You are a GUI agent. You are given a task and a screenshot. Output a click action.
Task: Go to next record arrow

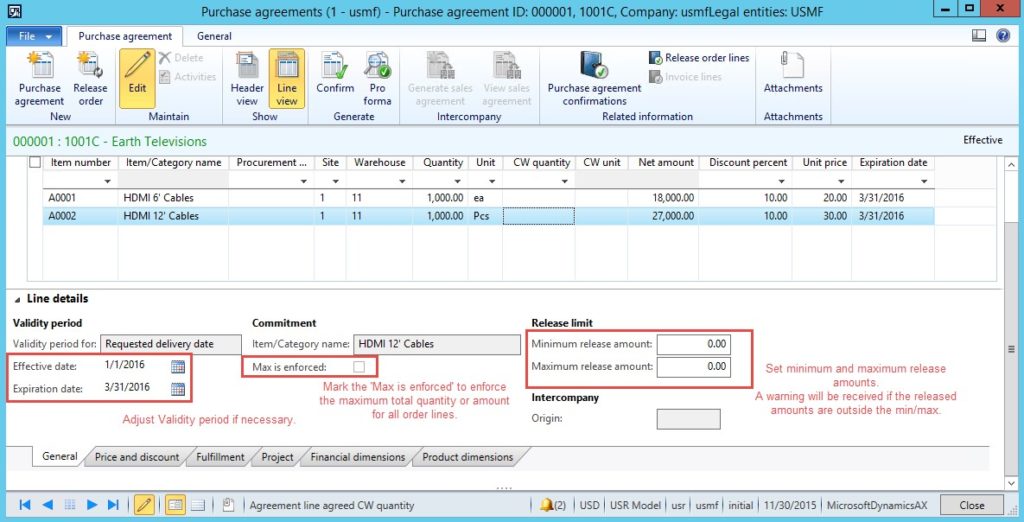[92, 504]
